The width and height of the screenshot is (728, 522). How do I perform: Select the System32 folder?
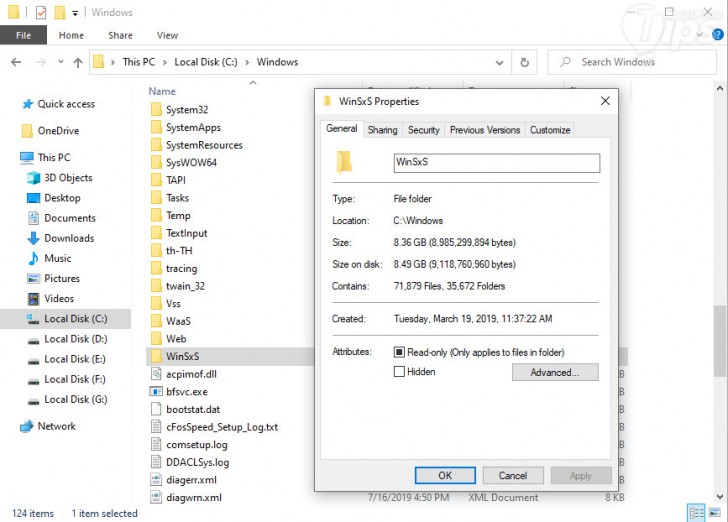point(179,110)
